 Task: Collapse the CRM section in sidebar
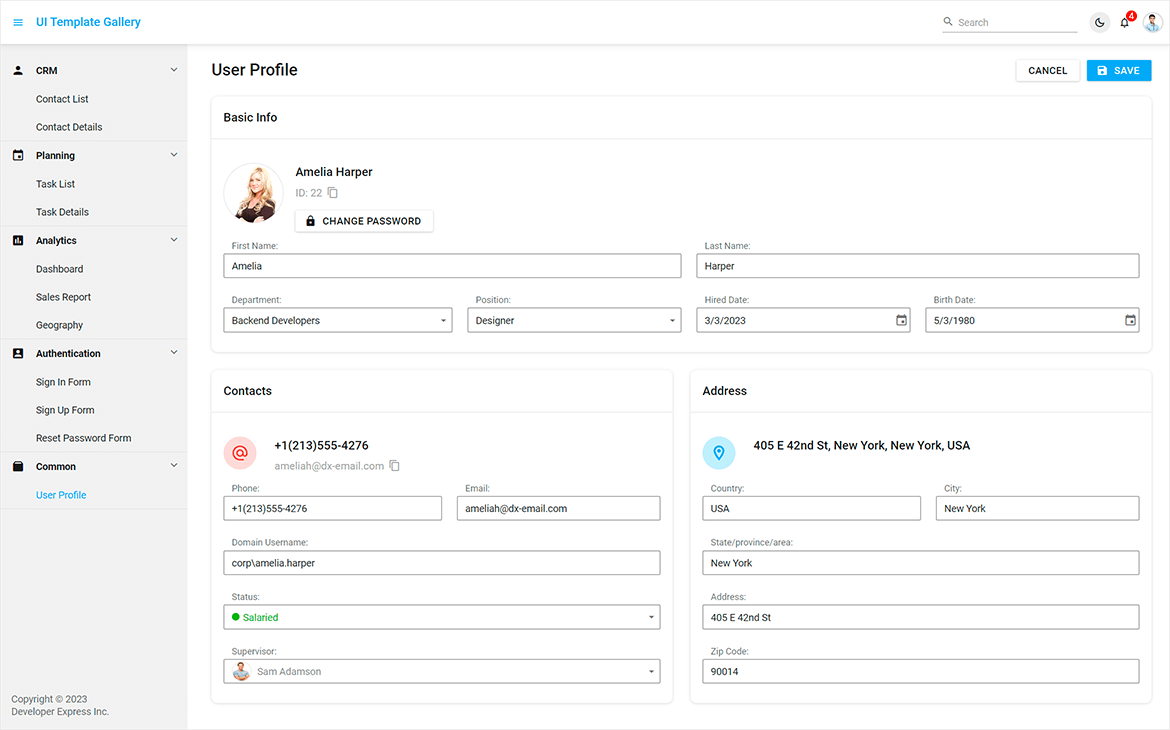click(x=174, y=71)
